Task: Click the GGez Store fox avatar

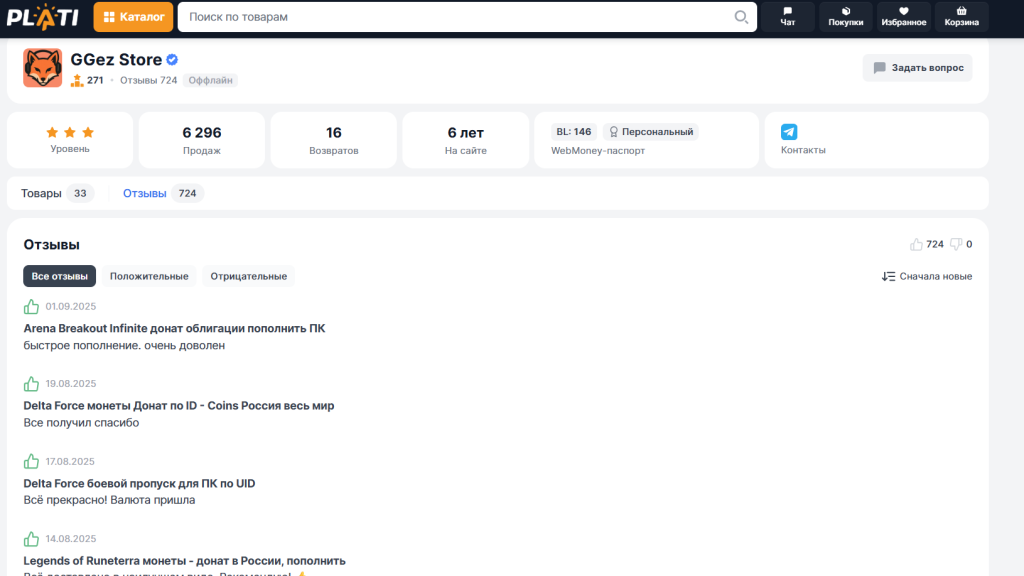Action: pyautogui.click(x=42, y=67)
